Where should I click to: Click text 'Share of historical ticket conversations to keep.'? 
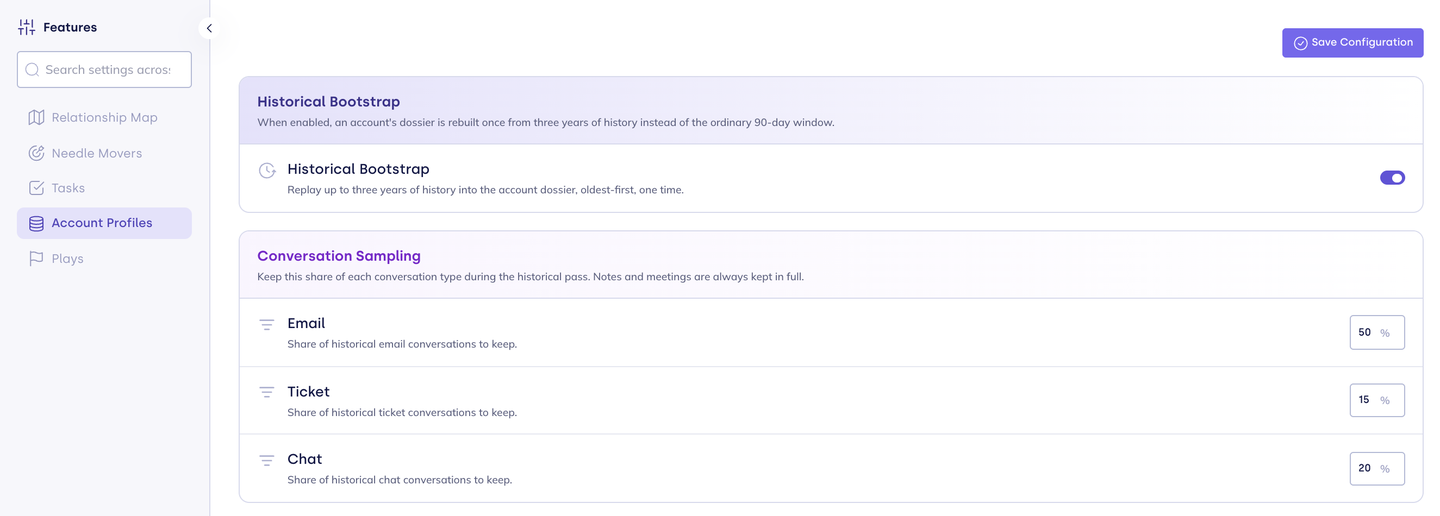point(402,412)
